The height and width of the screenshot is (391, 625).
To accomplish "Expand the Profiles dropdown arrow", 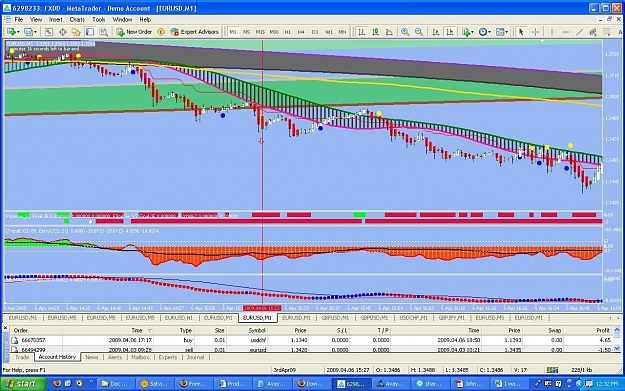I will pyautogui.click(x=35, y=32).
